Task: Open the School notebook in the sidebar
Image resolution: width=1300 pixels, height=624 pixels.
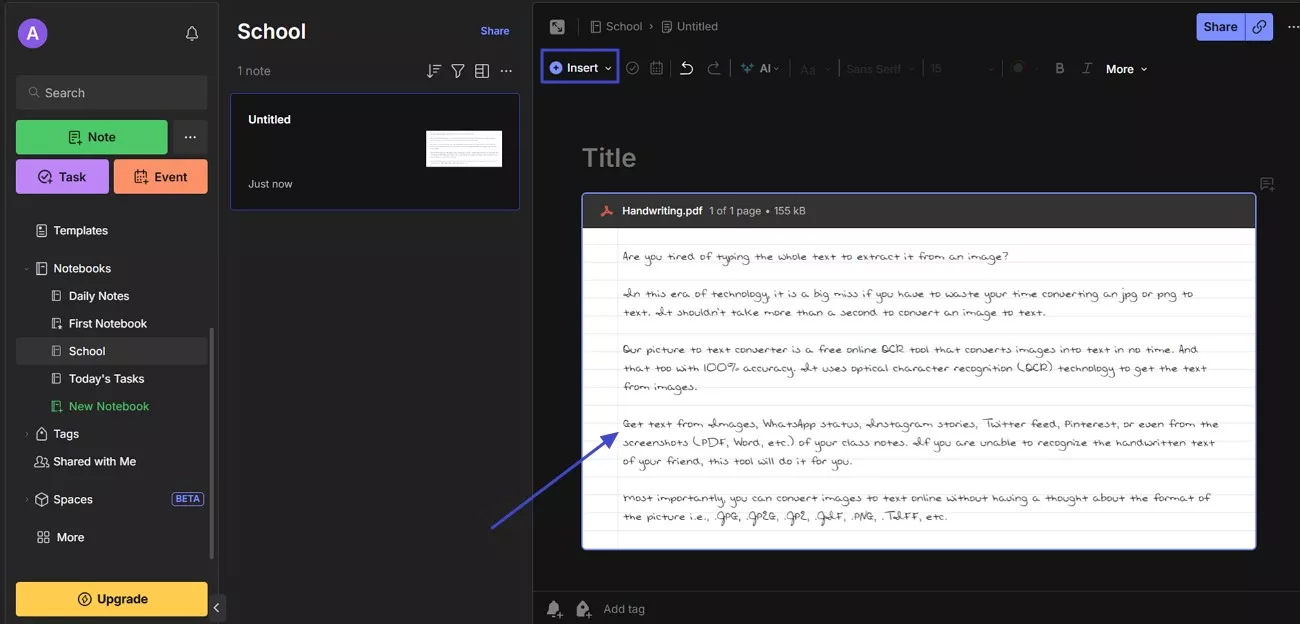Action: (86, 351)
